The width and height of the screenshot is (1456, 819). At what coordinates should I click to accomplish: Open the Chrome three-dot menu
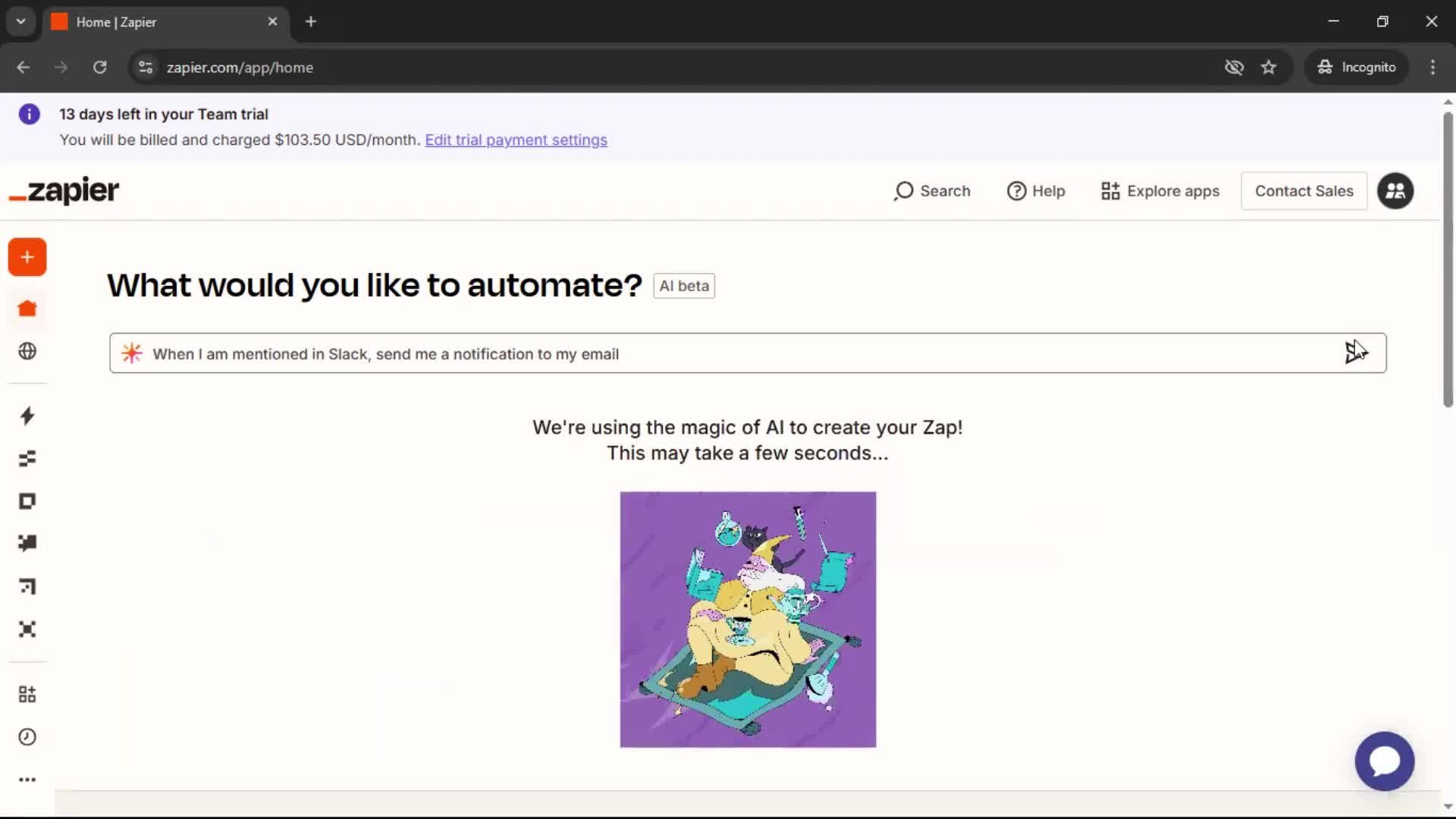click(x=1432, y=67)
